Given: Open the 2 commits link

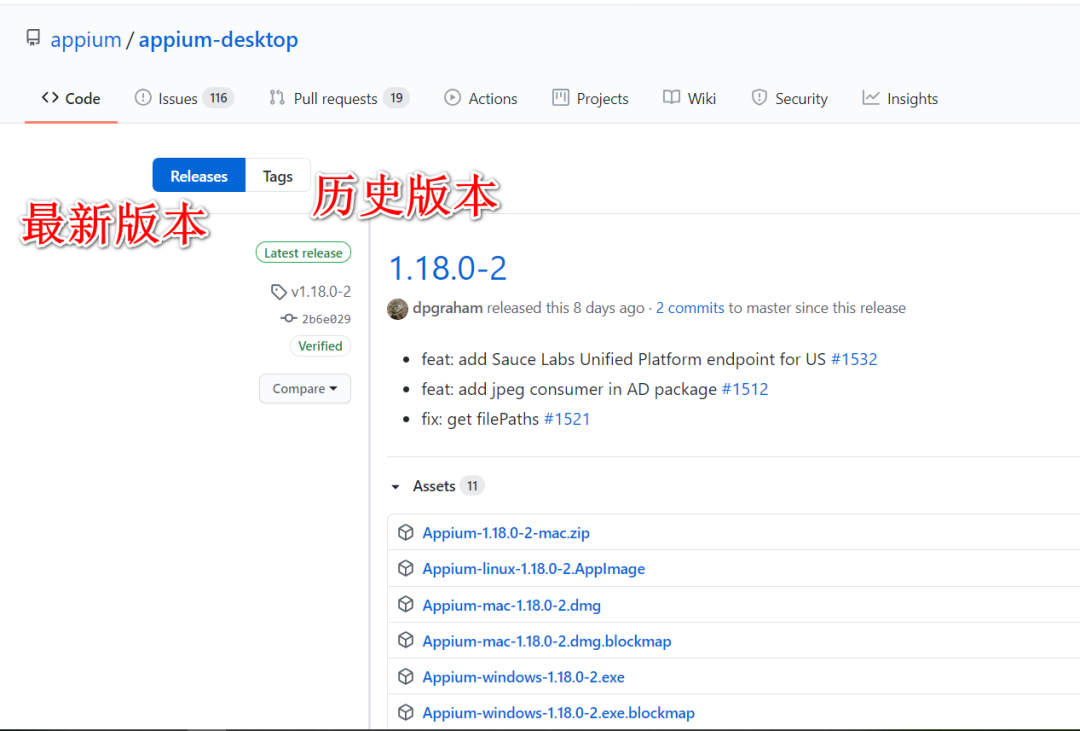Looking at the screenshot, I should 689,308.
